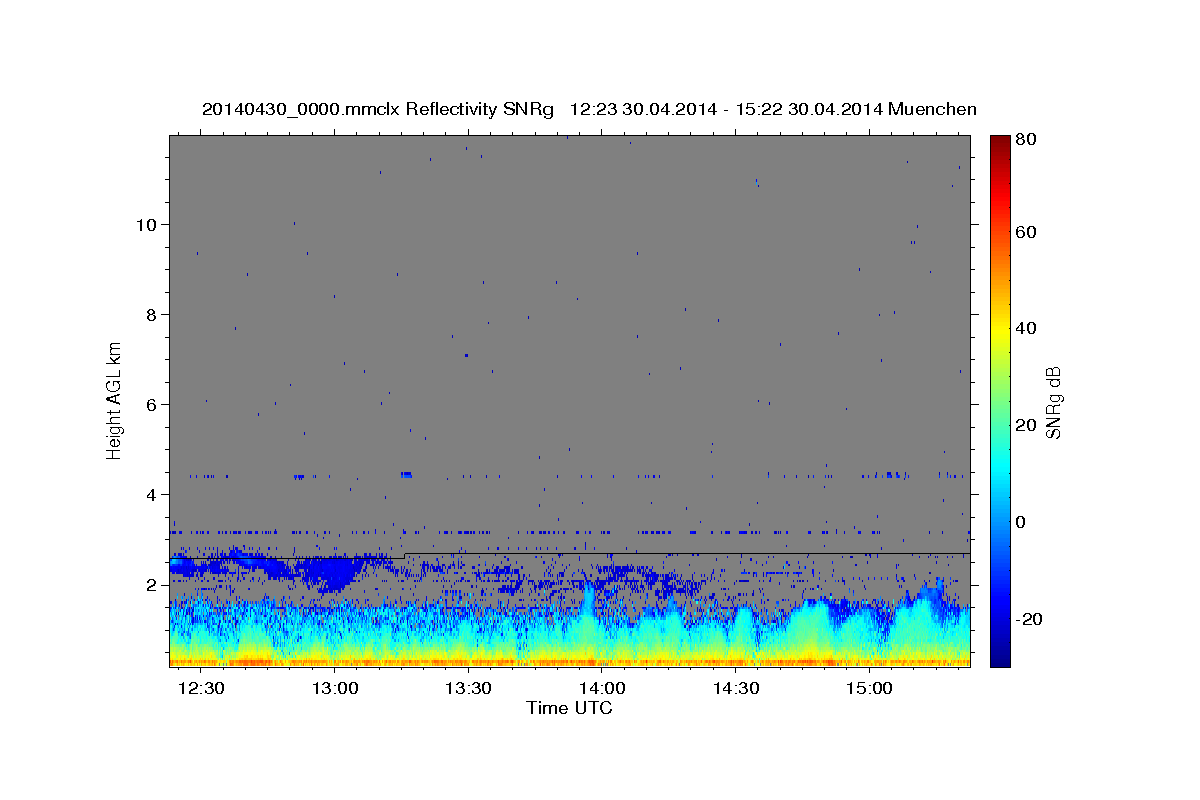Click the 13:00 time tick label
Image resolution: width=1200 pixels, height=800 pixels.
335,688
